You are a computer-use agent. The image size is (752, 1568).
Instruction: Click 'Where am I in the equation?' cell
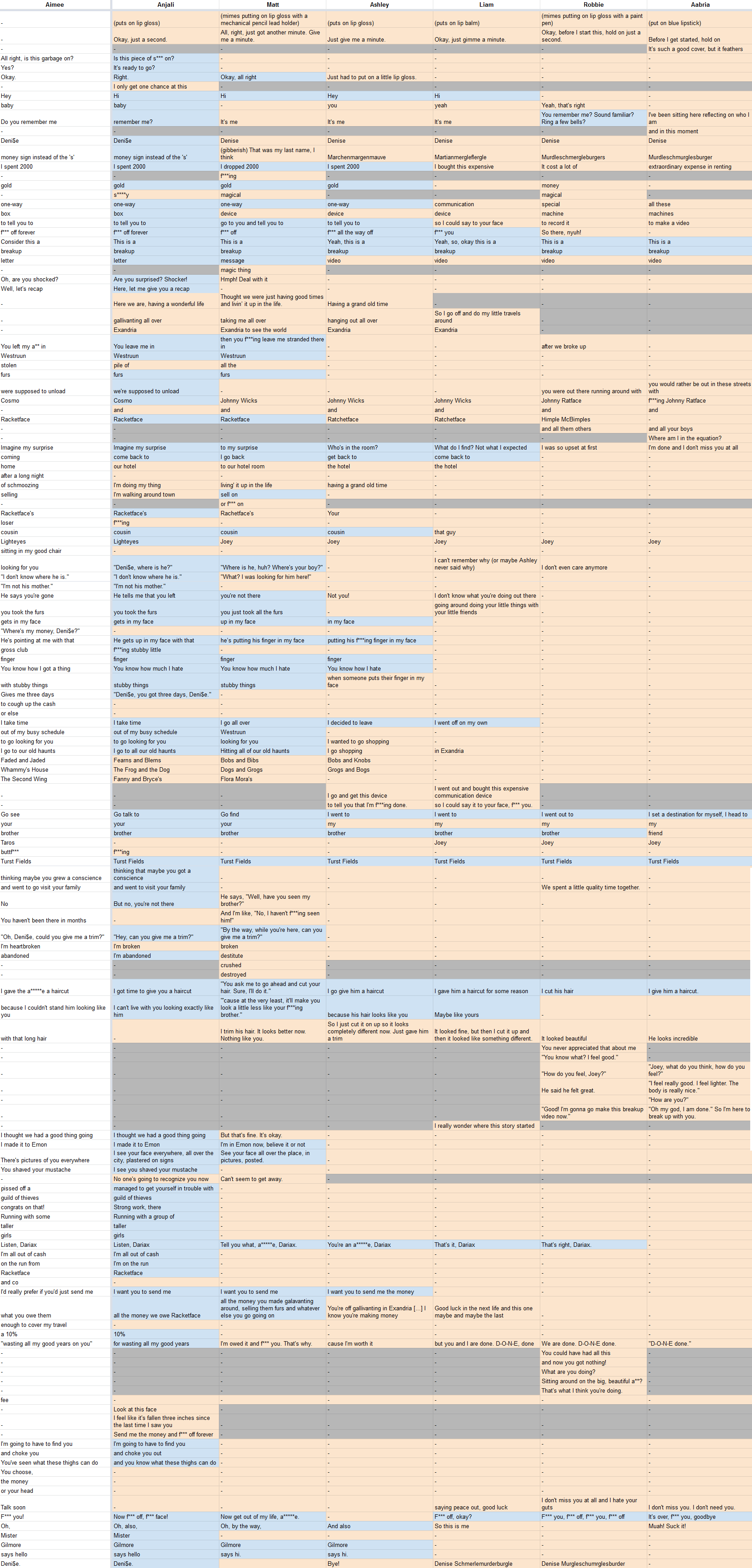(x=700, y=438)
